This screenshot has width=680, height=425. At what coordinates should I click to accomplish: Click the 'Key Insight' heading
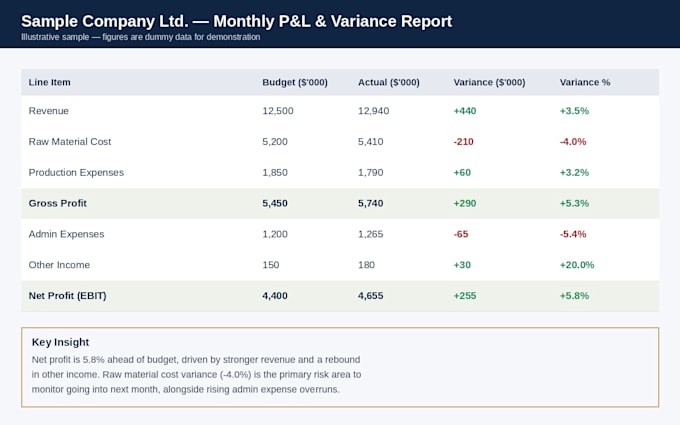(60, 342)
